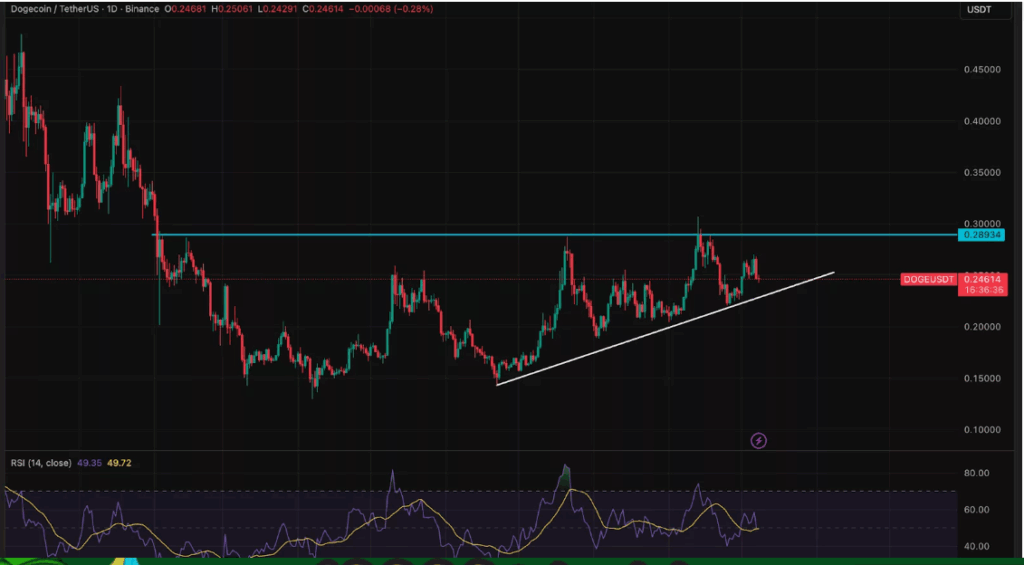The image size is (1024, 565).
Task: Click the 16:36:36 candle countdown timer
Action: coord(980,289)
